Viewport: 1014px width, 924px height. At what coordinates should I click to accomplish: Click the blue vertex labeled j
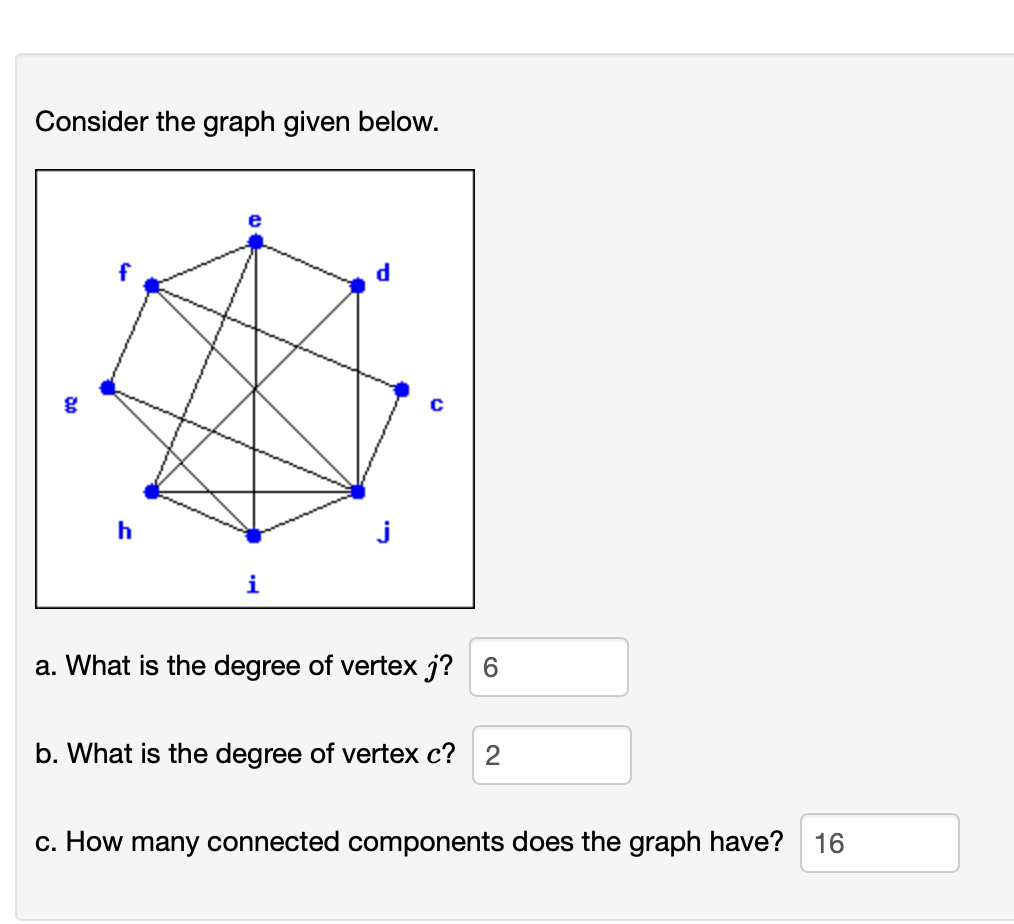tap(358, 491)
